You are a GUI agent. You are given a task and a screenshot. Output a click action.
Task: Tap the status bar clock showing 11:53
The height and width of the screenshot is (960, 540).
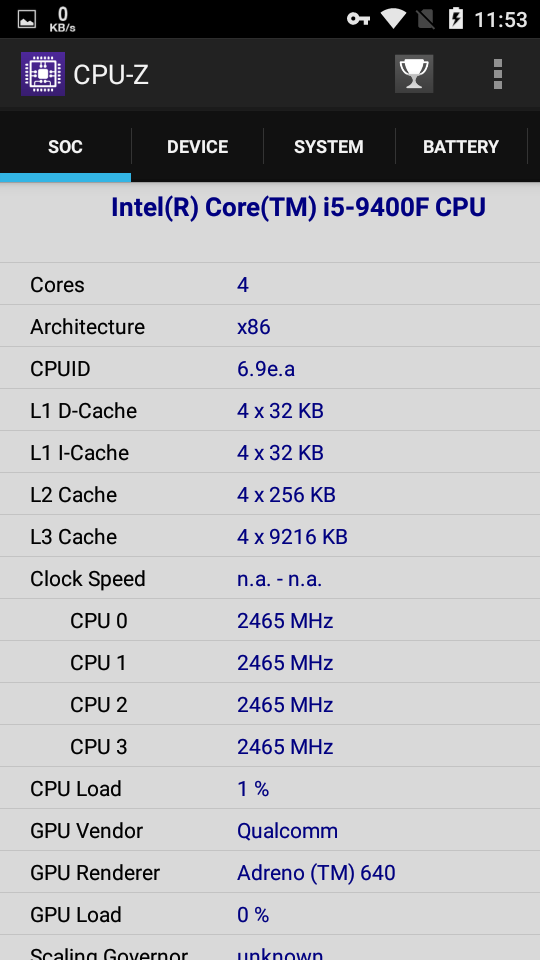coord(501,20)
